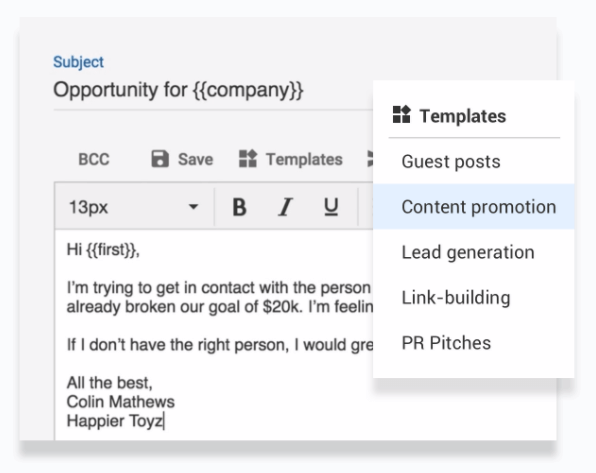596x473 pixels.
Task: Choose the Content promotion template
Action: tap(474, 206)
